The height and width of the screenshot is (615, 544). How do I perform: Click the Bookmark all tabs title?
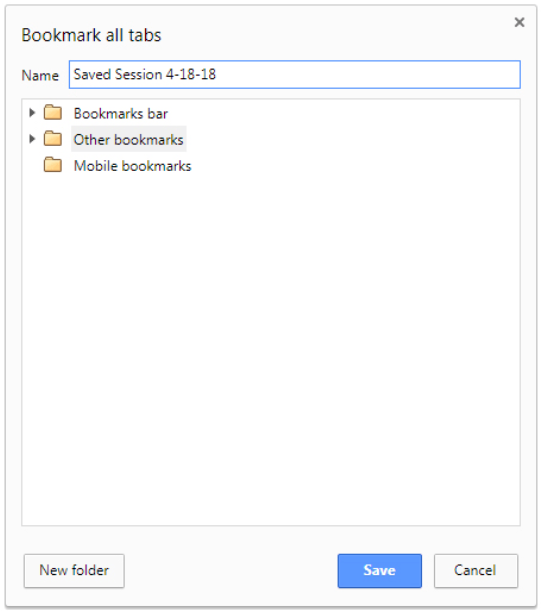pos(91,35)
